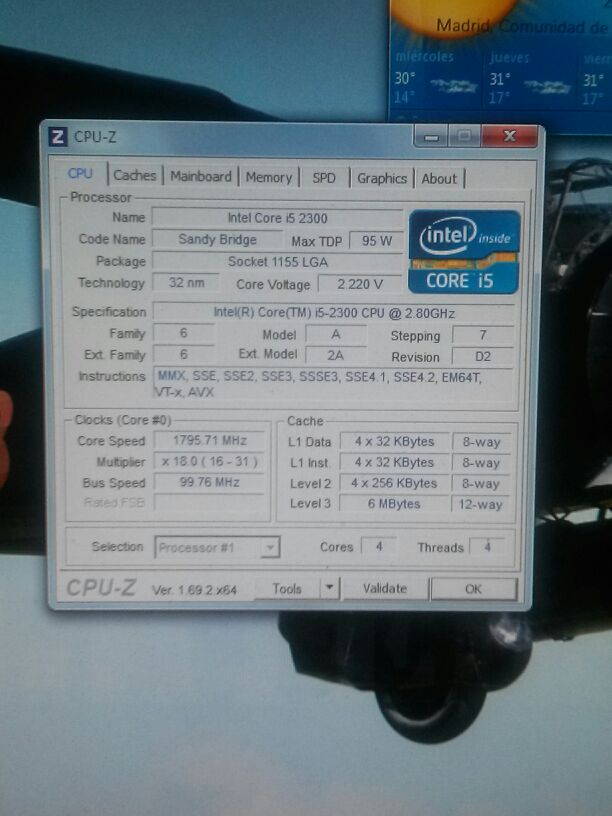
Task: Open the Processor #1 selection dropdown
Action: tap(217, 547)
